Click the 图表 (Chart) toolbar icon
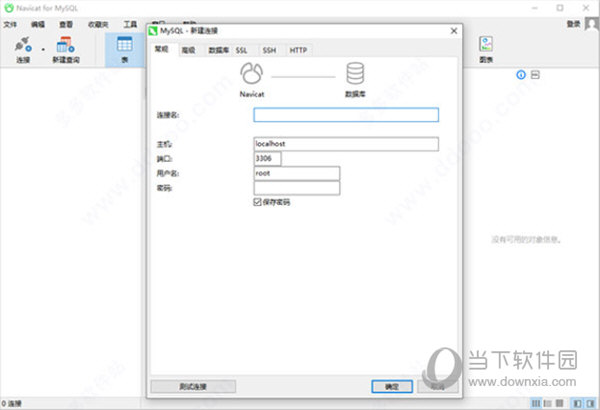Viewport: 600px width, 410px height. point(486,49)
